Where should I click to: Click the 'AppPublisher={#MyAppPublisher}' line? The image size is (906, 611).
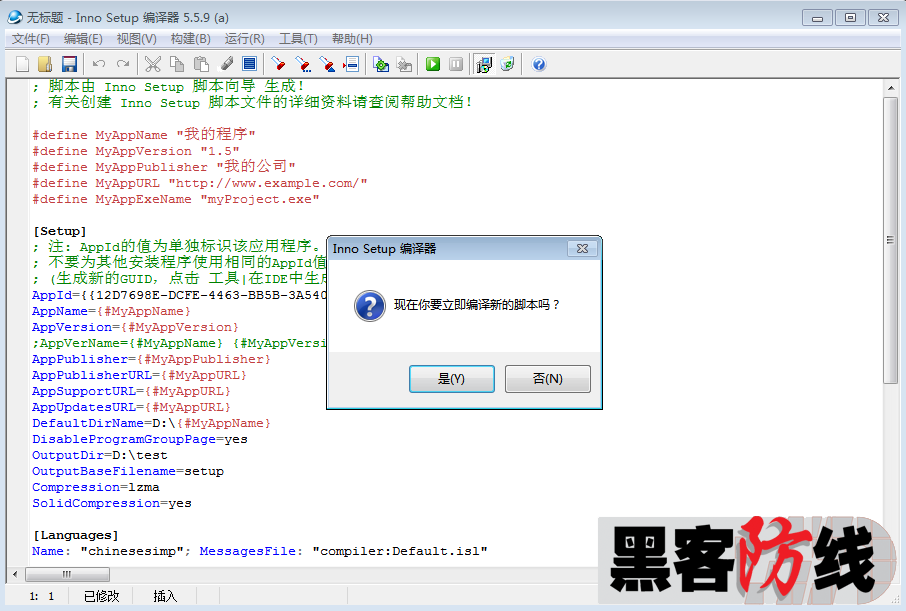click(x=151, y=359)
